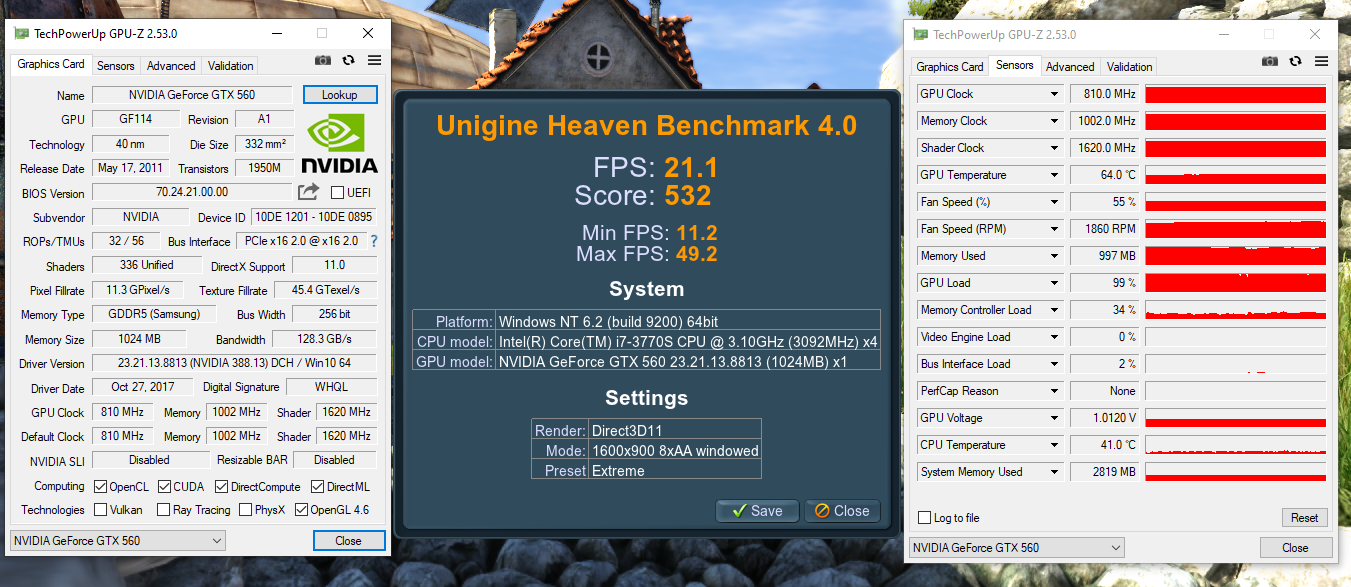Open the Fan Speed (RPM) sensor dropdown

(1054, 229)
